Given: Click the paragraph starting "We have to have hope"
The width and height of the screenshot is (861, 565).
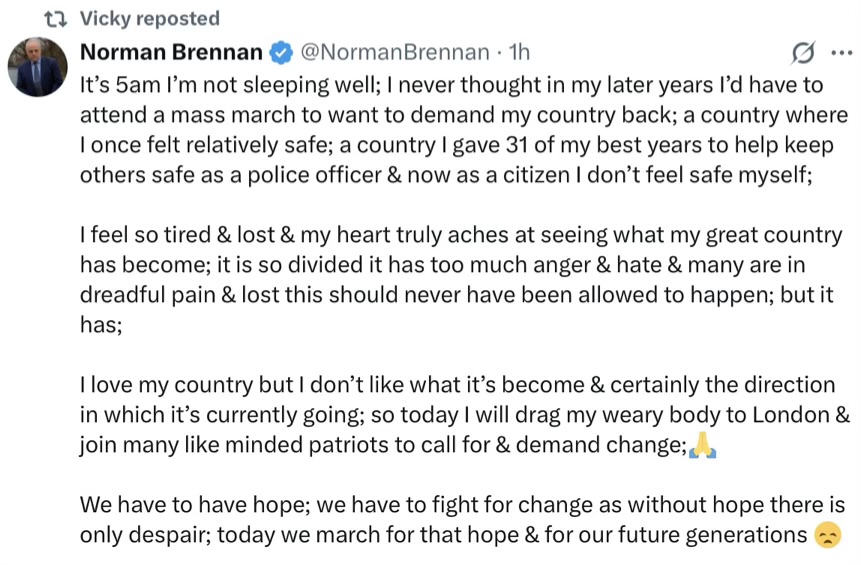Looking at the screenshot, I should [x=462, y=519].
